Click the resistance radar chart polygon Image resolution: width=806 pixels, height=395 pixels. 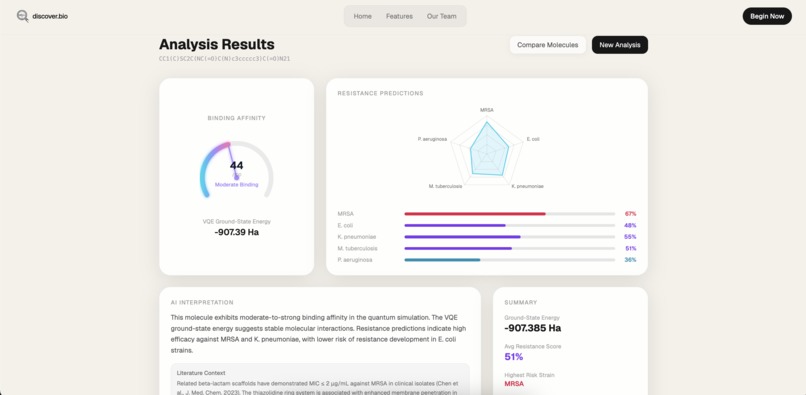pos(488,150)
